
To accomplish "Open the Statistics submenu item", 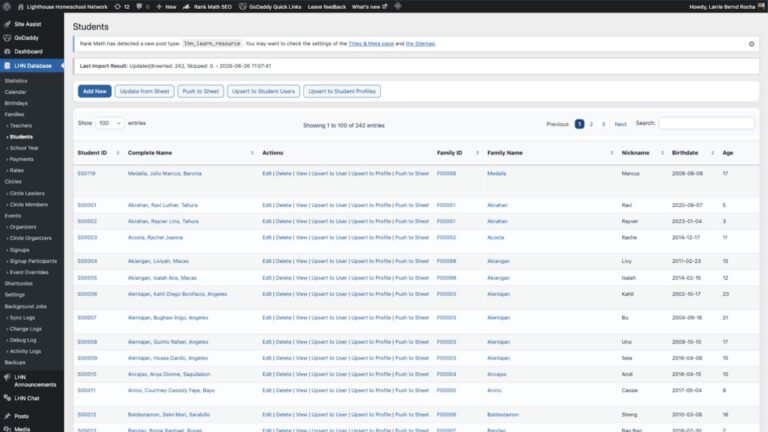I will pyautogui.click(x=16, y=81).
